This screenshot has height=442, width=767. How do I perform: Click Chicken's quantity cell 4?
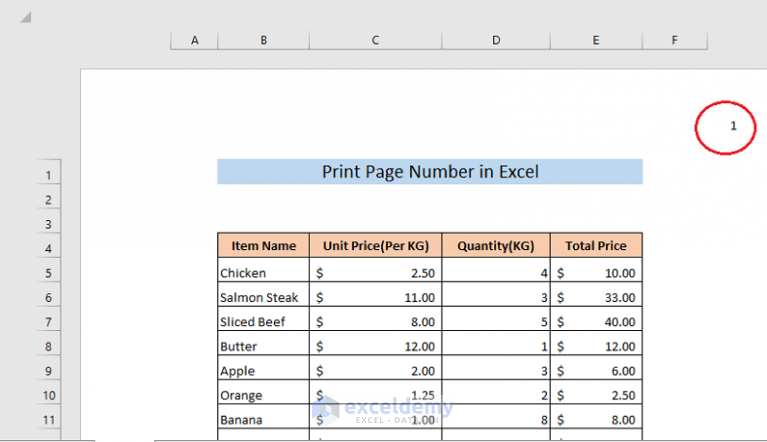click(x=496, y=270)
